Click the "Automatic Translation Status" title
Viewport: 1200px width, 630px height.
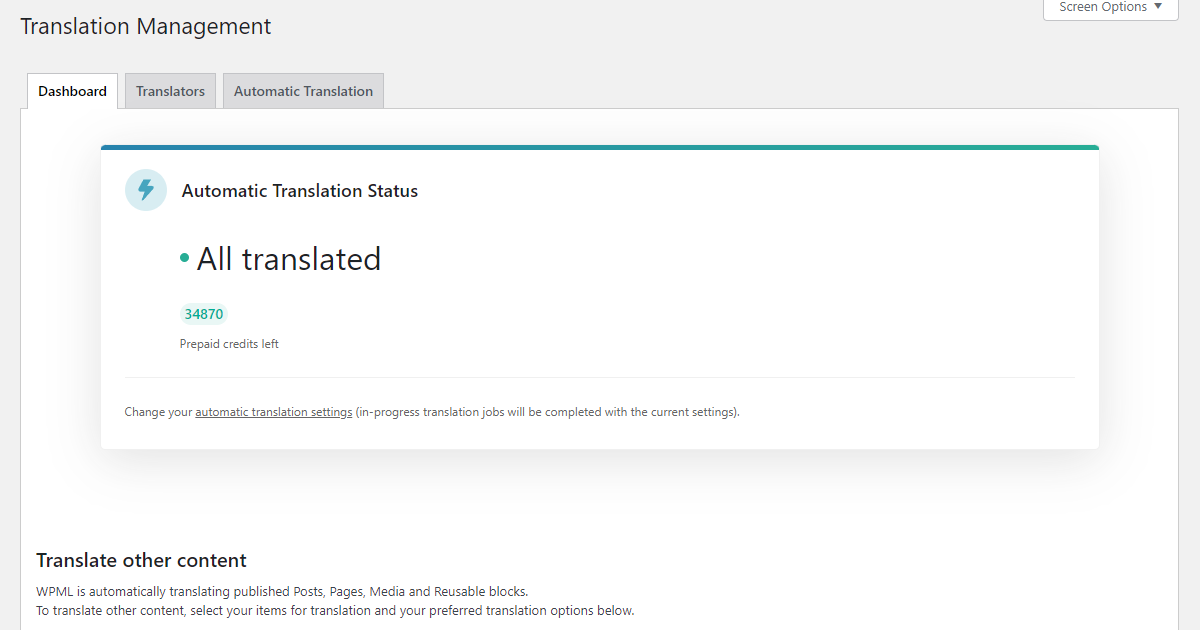click(x=299, y=190)
